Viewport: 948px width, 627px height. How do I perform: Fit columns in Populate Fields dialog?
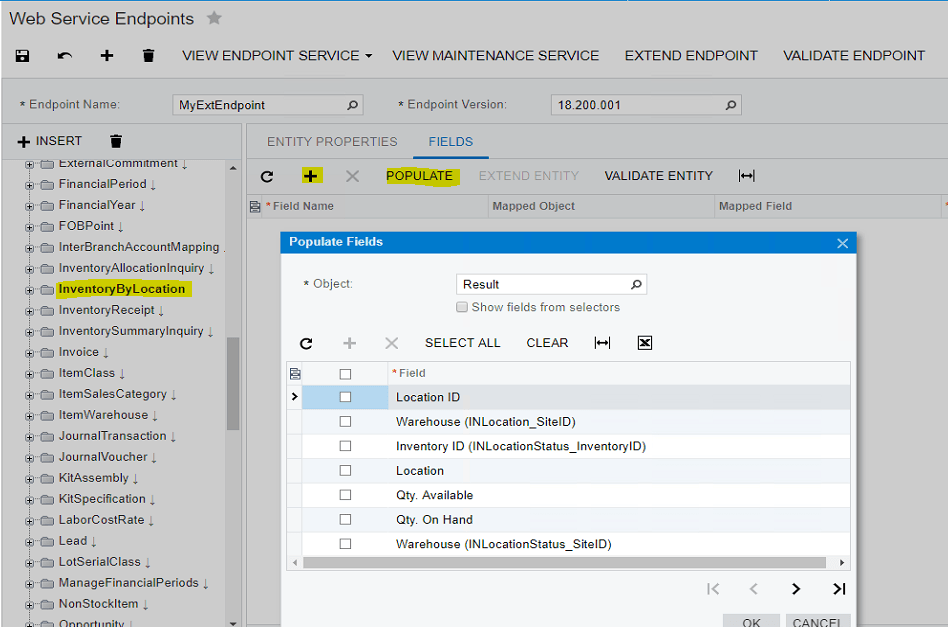602,343
